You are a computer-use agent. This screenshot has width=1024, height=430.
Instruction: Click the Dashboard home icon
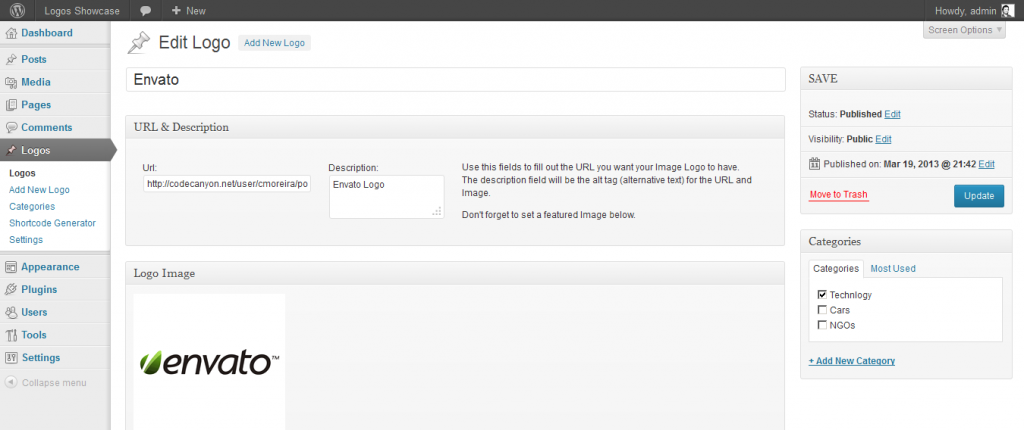[11, 33]
